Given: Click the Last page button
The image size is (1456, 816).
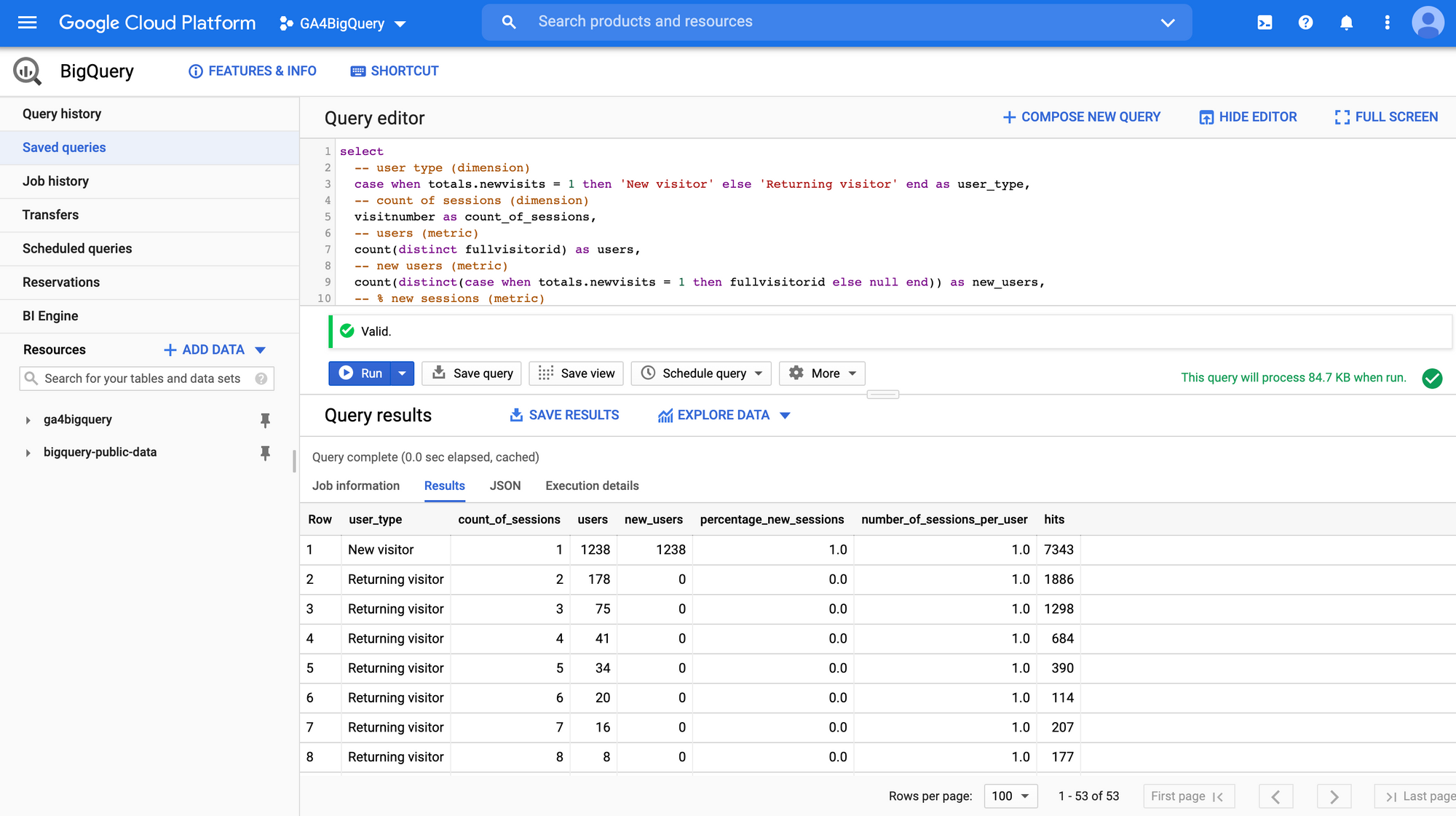Looking at the screenshot, I should (1416, 796).
